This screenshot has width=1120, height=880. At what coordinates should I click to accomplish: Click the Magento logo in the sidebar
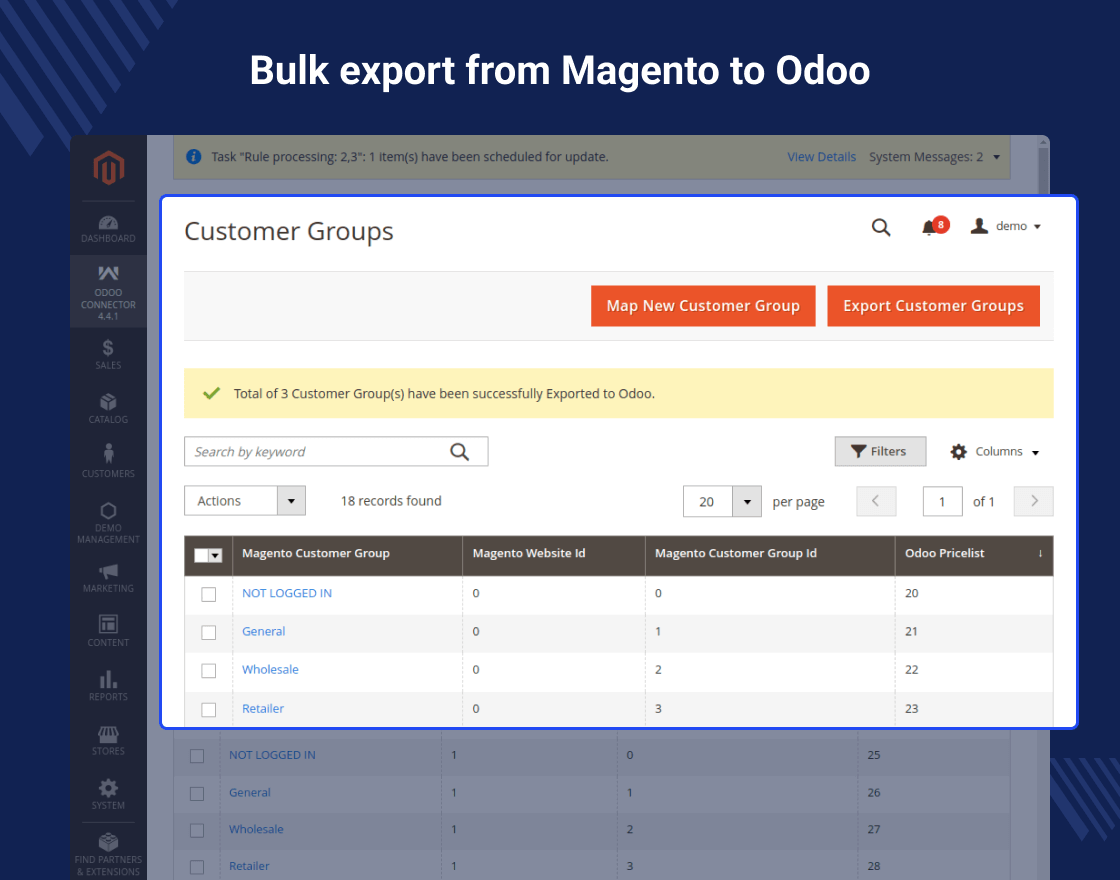(109, 168)
